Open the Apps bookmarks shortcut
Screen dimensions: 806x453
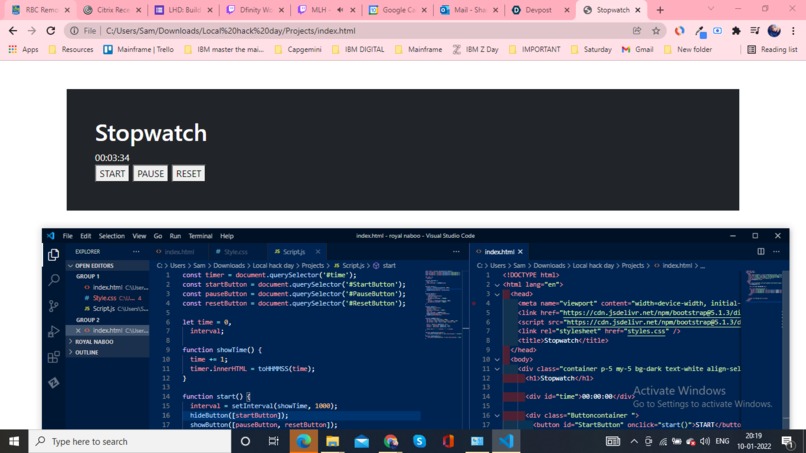[x=23, y=49]
